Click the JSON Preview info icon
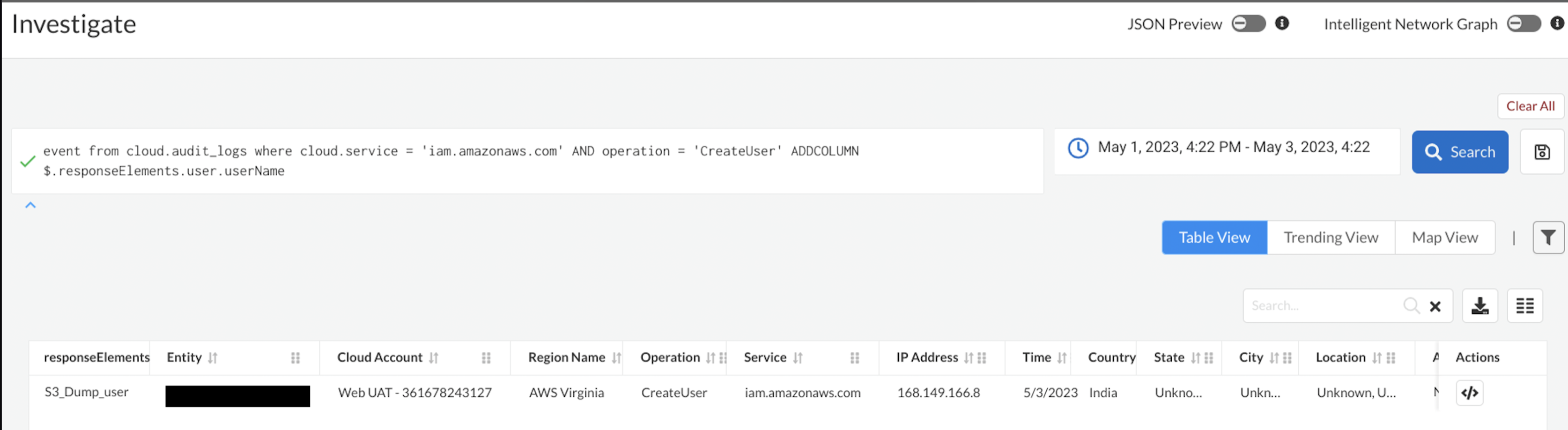This screenshot has height=430, width=1568. [x=1282, y=23]
